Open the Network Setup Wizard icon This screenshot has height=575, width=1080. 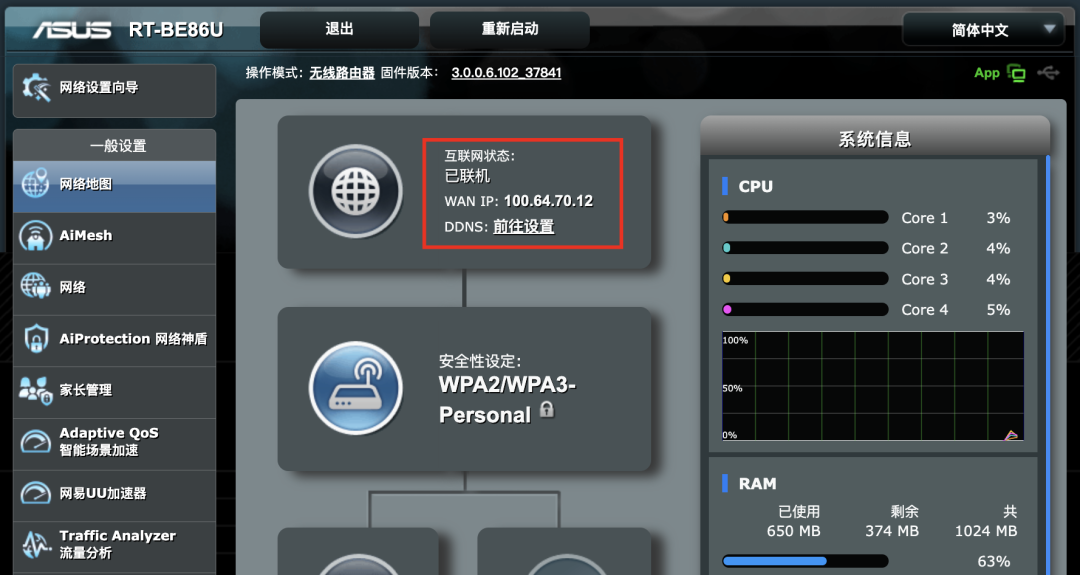coord(37,88)
